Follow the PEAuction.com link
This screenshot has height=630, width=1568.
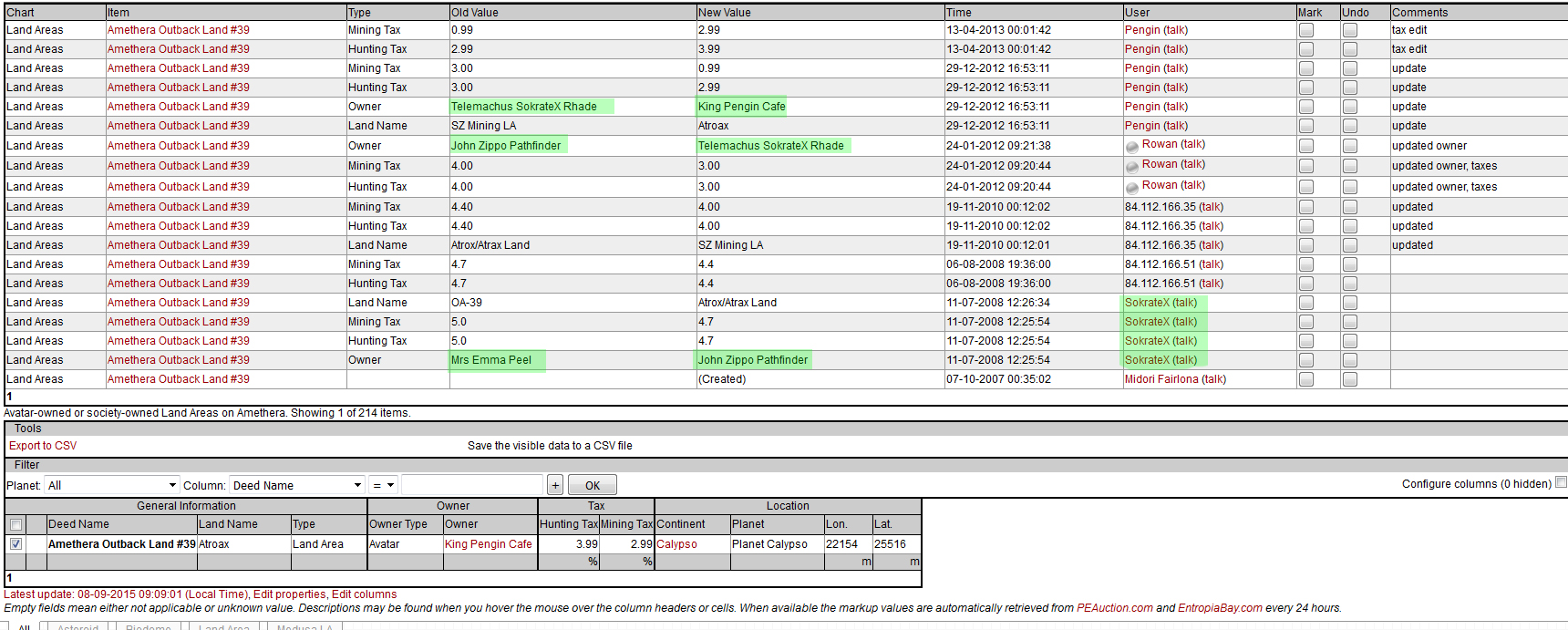(1114, 608)
